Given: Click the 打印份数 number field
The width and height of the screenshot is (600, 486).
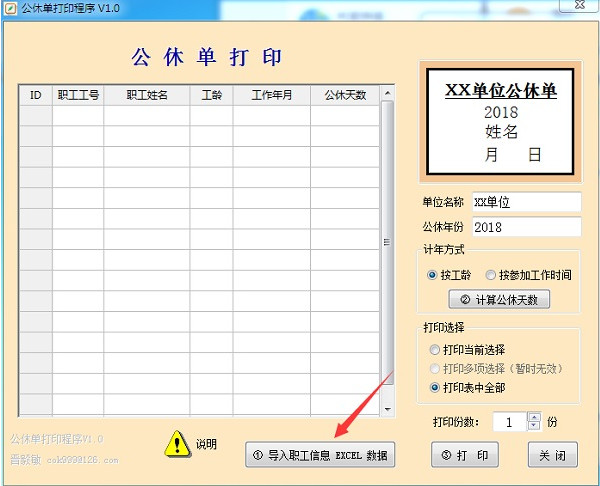Looking at the screenshot, I should tap(510, 422).
